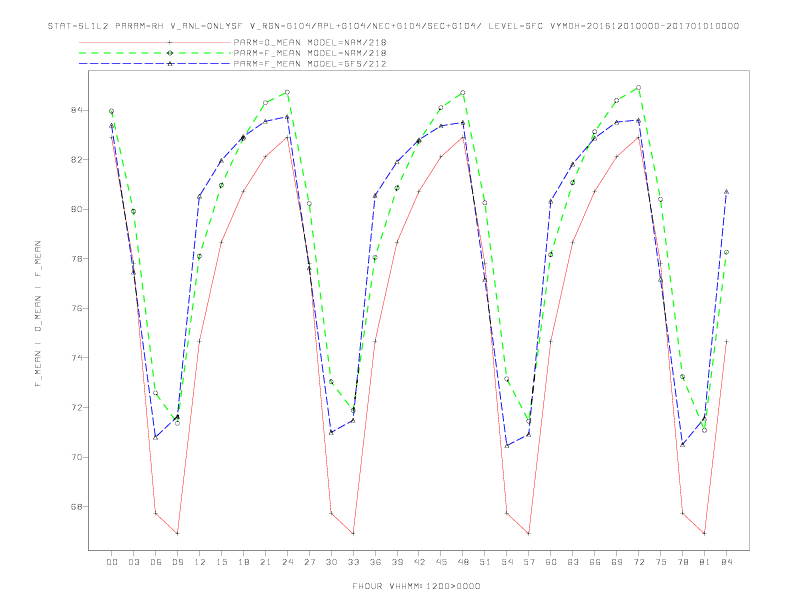This screenshot has height=612, width=792.
Task: Click y-axis tick label 80
Action: [x=75, y=209]
